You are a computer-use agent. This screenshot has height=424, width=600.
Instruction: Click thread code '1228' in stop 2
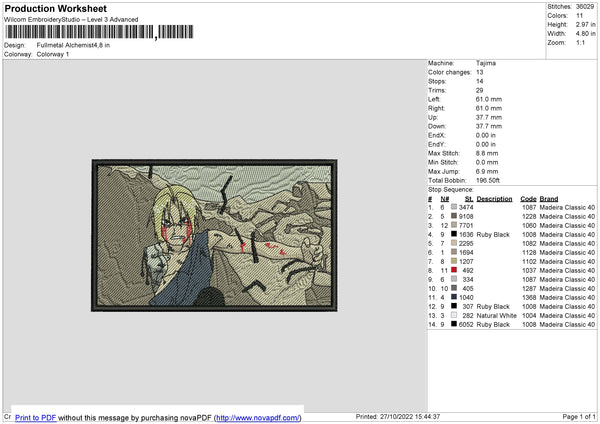[x=529, y=216]
